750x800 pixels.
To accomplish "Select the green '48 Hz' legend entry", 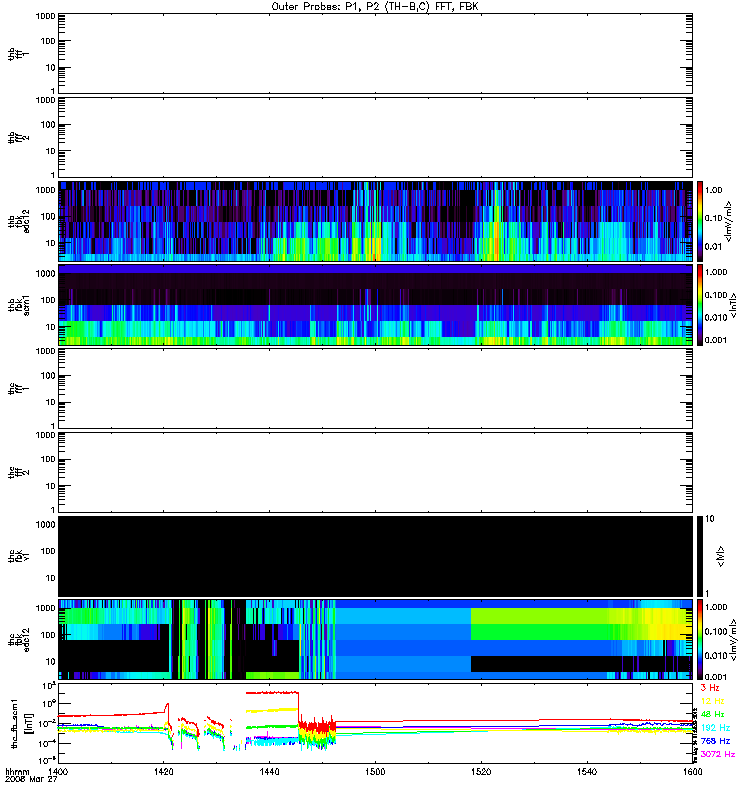I will [x=712, y=714].
